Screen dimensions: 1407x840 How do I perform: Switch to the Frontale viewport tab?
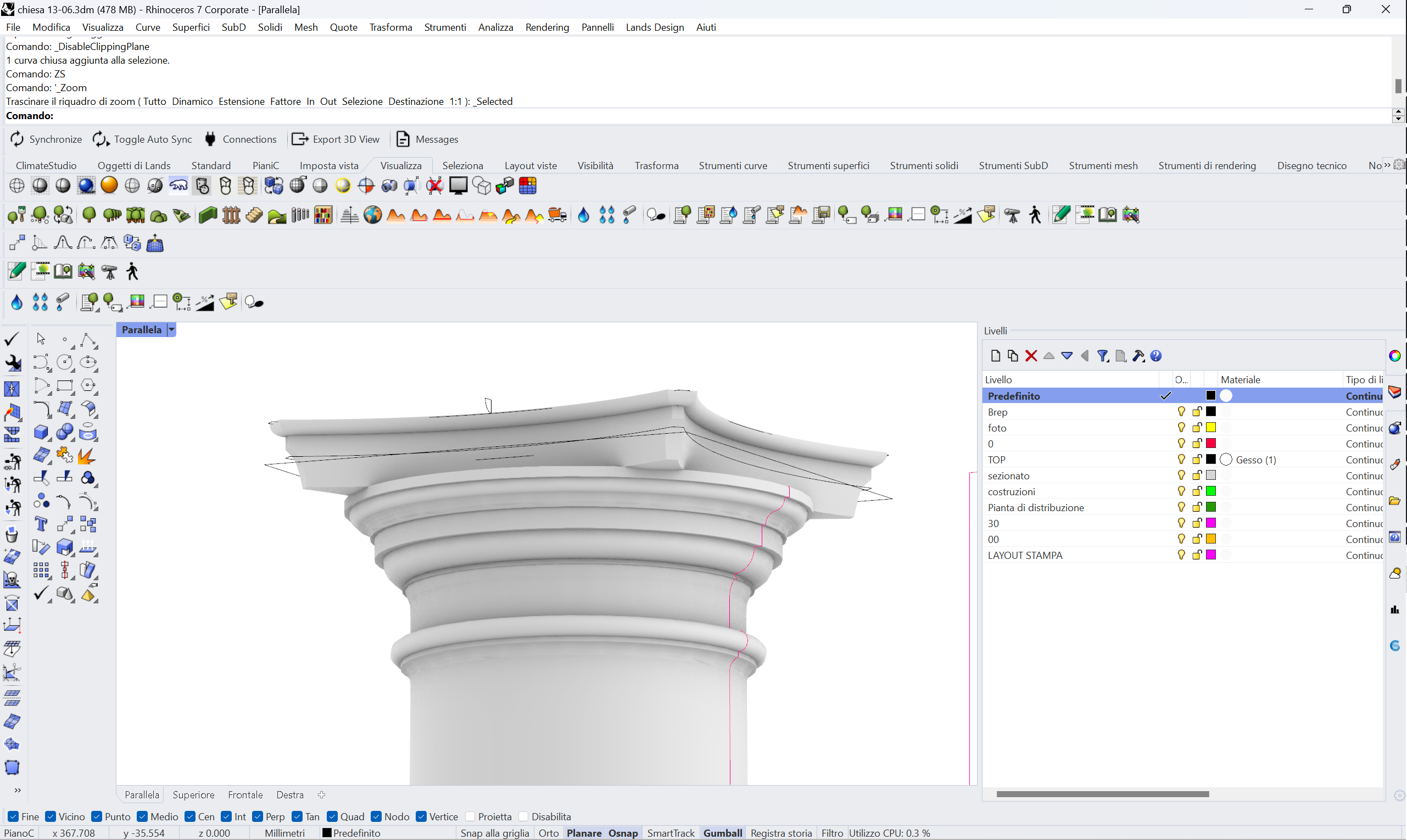(x=245, y=796)
